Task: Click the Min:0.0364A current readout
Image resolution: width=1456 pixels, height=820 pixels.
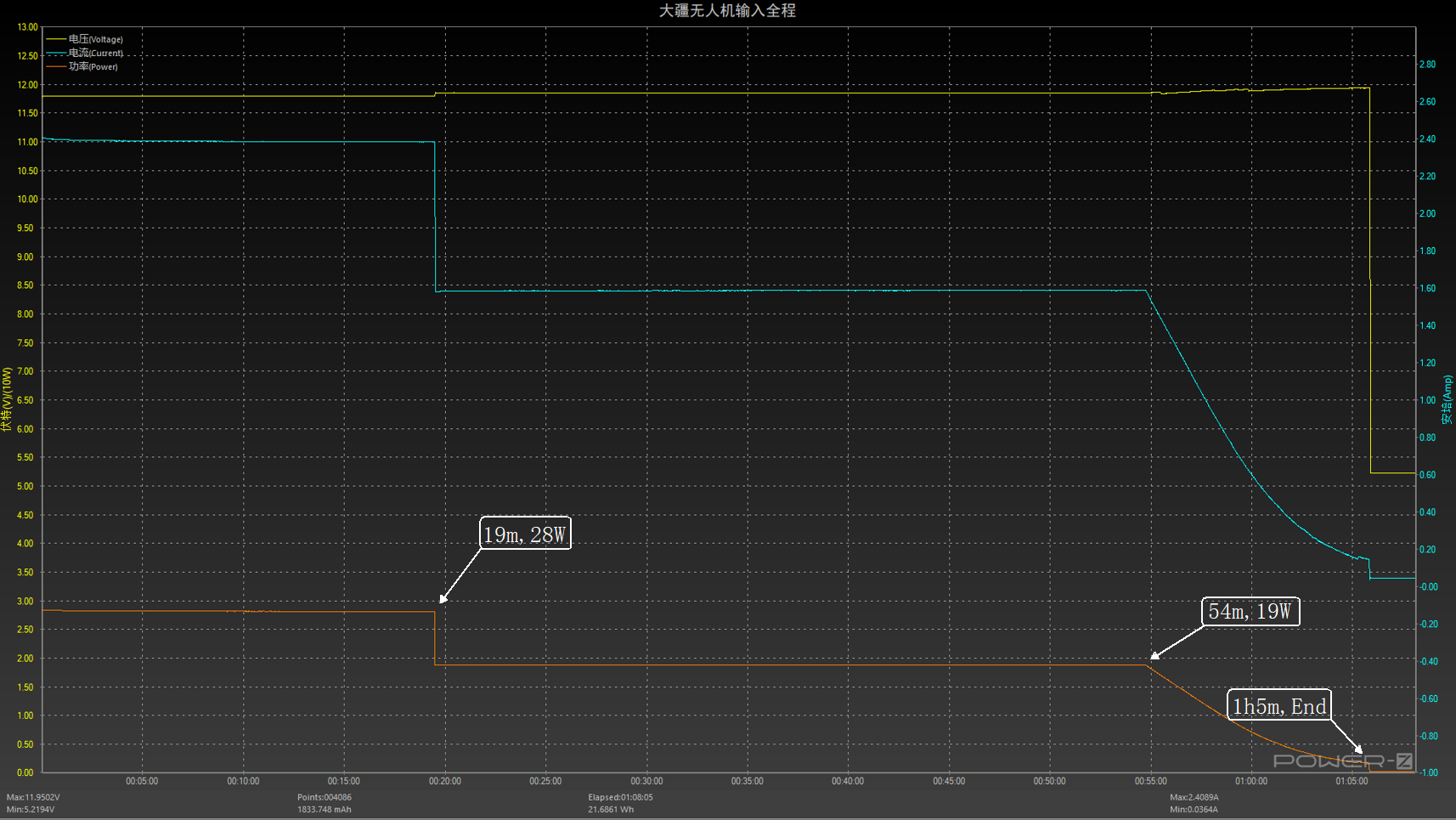Action: click(1194, 809)
